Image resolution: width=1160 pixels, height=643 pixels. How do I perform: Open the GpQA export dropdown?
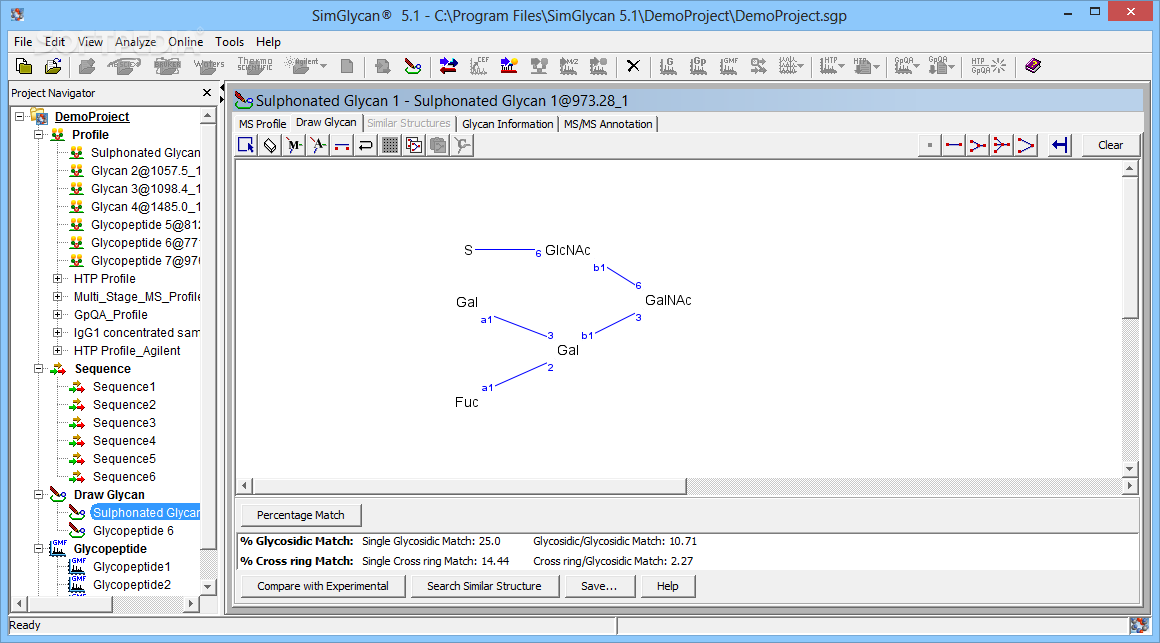(x=951, y=67)
